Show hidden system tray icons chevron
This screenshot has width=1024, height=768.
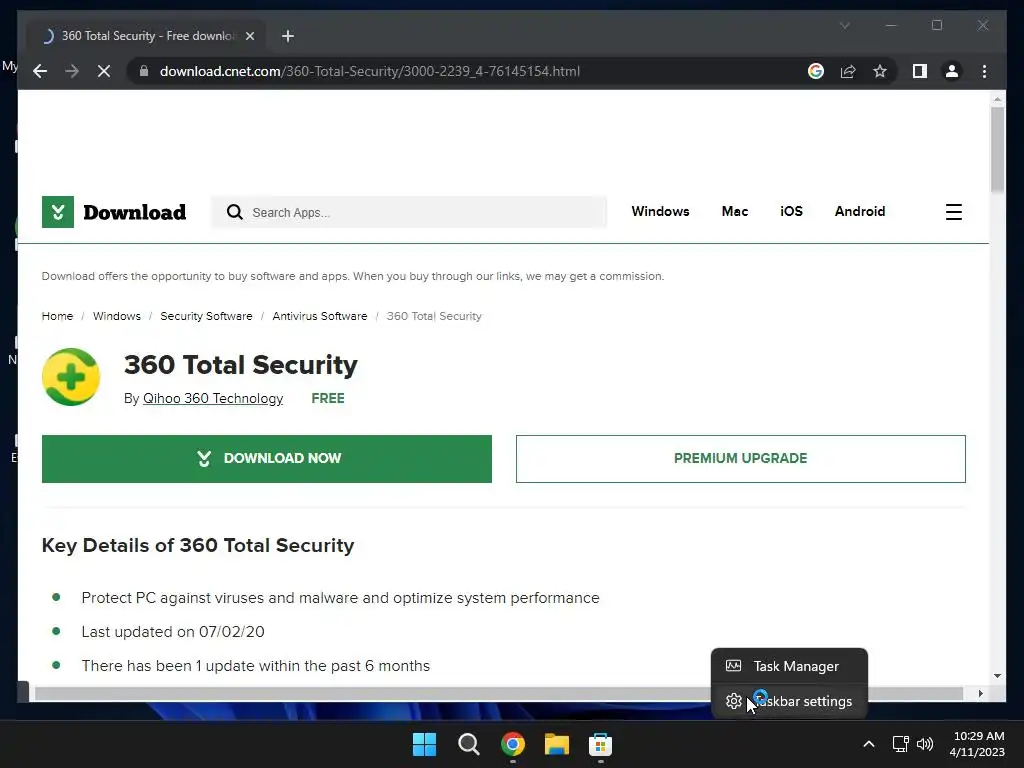[869, 744]
